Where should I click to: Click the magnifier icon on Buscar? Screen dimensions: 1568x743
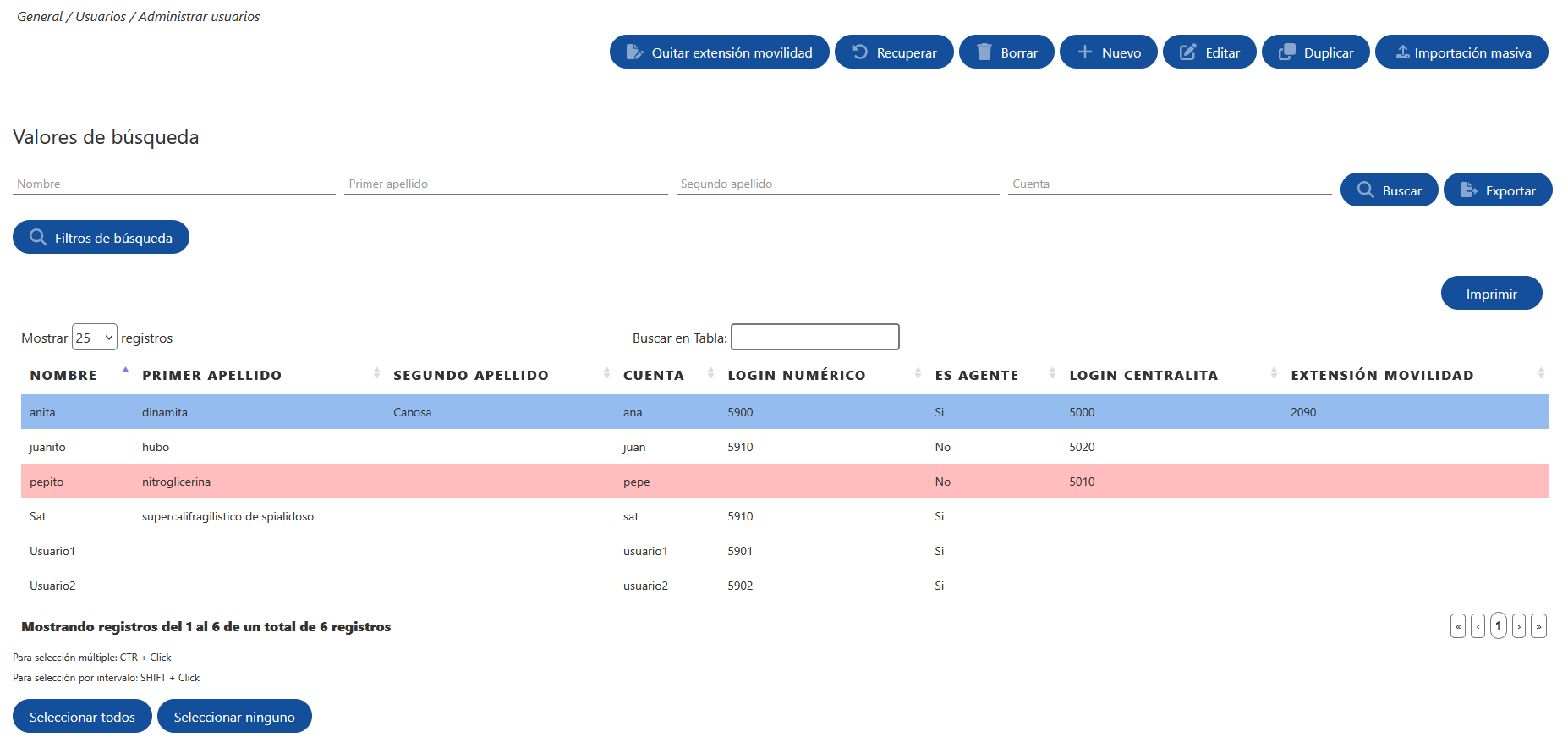pyautogui.click(x=1366, y=190)
